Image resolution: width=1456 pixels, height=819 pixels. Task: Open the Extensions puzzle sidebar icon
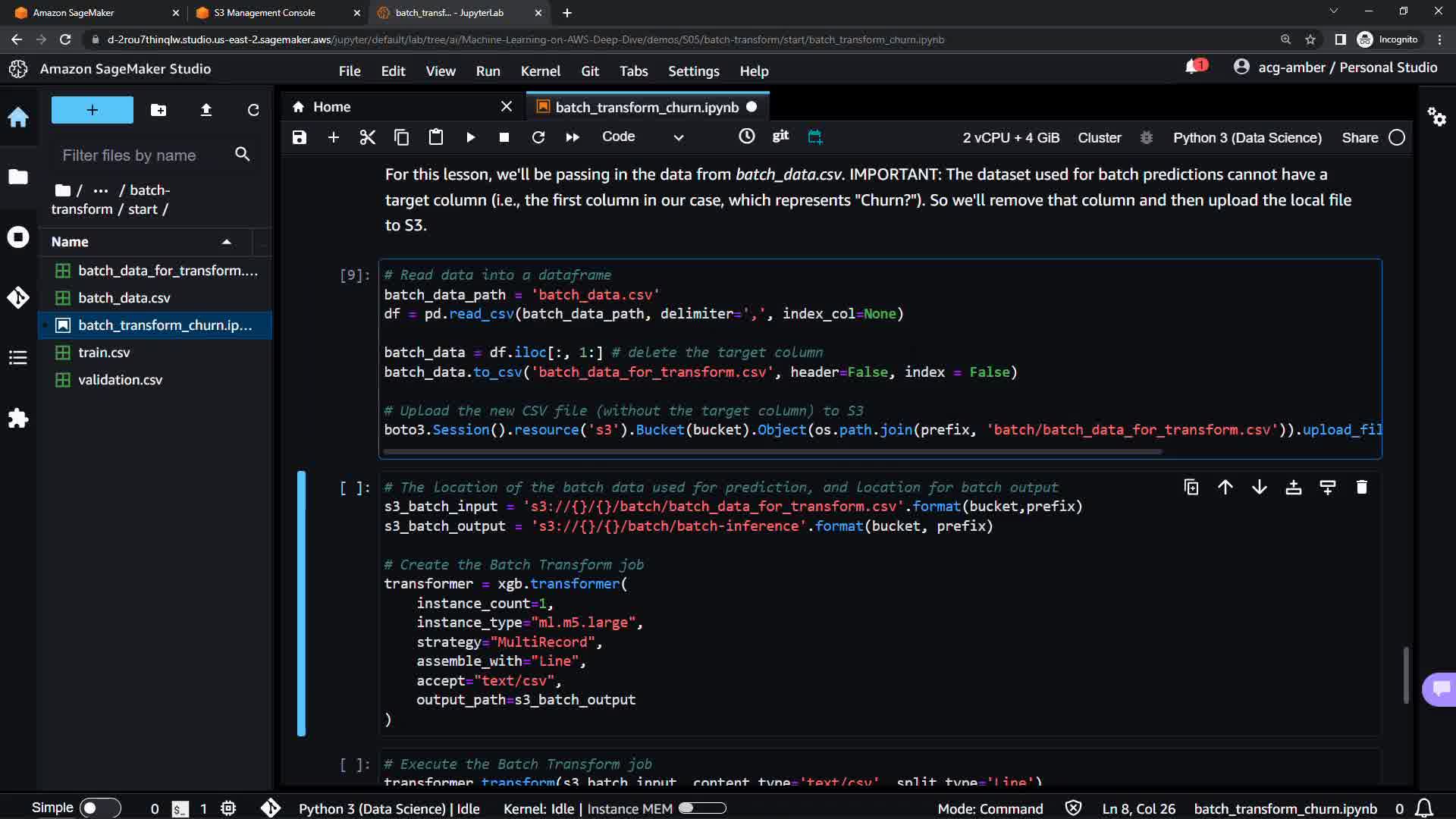click(x=18, y=419)
